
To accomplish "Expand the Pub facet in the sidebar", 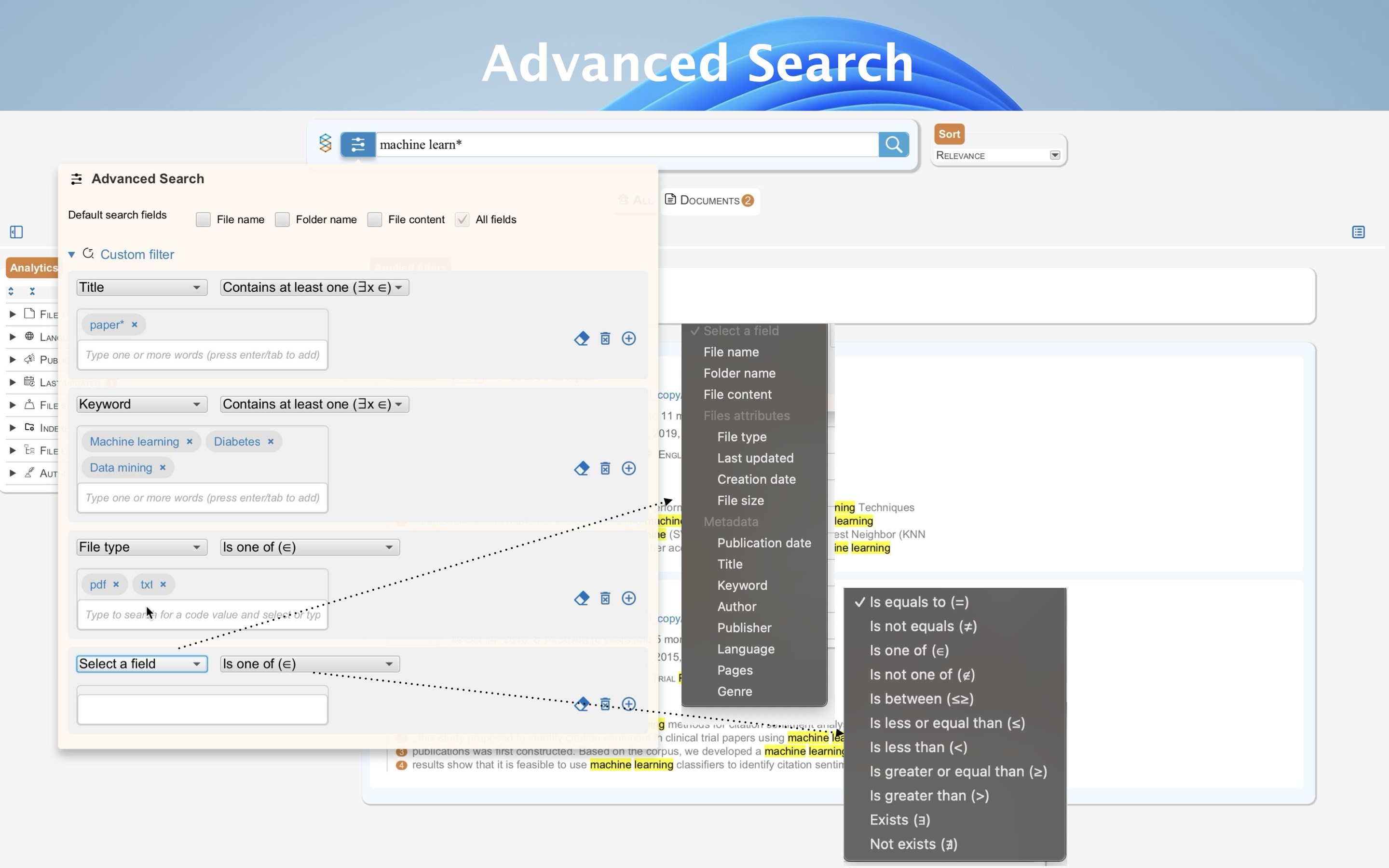I will (x=13, y=360).
